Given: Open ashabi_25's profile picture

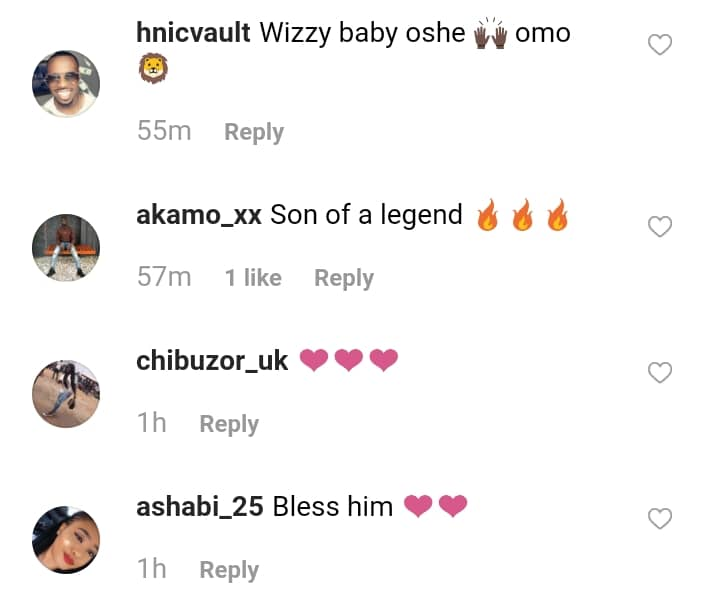Looking at the screenshot, I should click(67, 539).
